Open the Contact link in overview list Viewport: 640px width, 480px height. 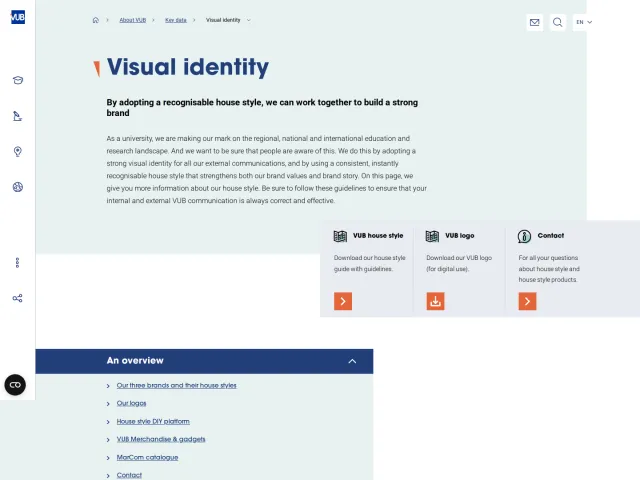coord(129,475)
